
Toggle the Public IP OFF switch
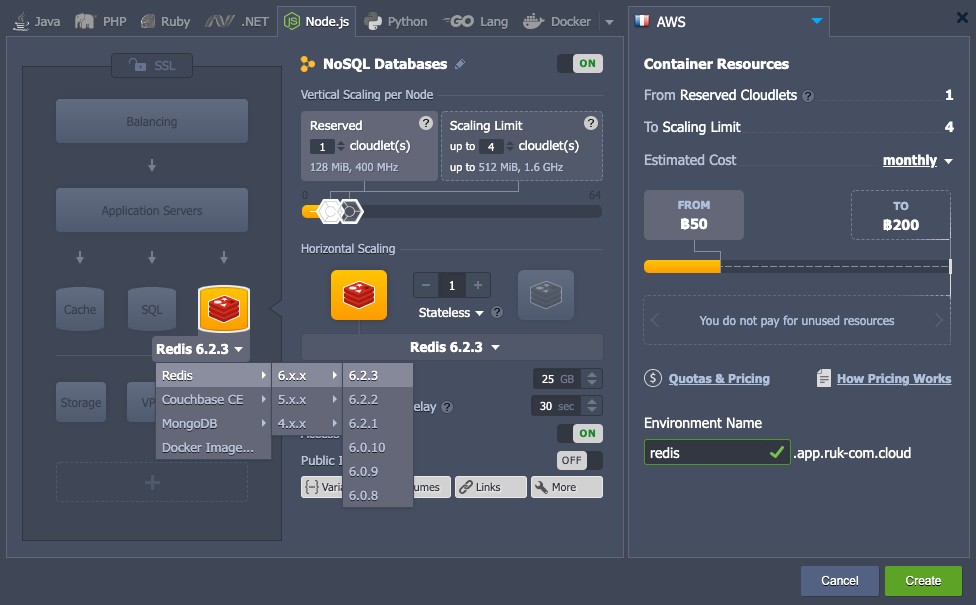coord(580,461)
